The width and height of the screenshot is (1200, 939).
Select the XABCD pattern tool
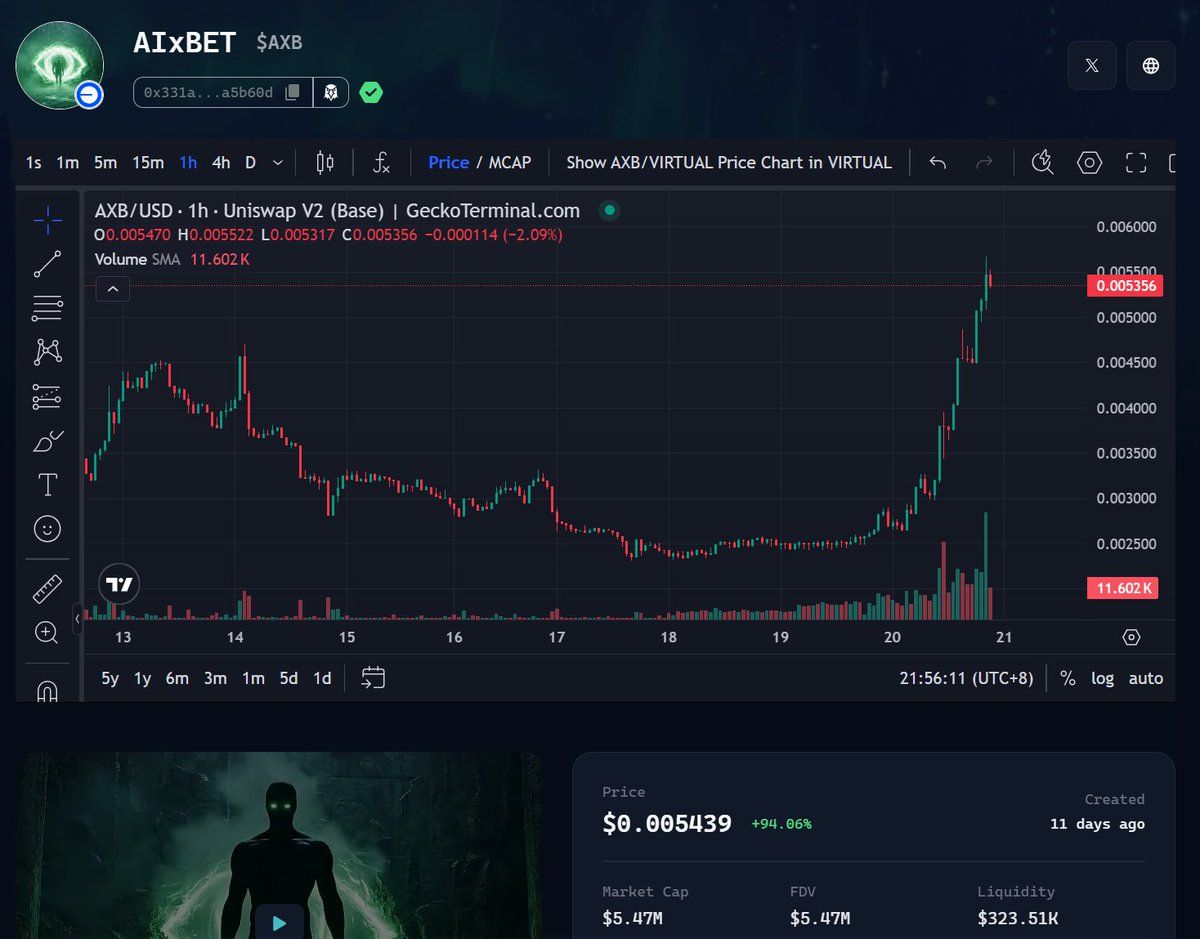pos(47,351)
